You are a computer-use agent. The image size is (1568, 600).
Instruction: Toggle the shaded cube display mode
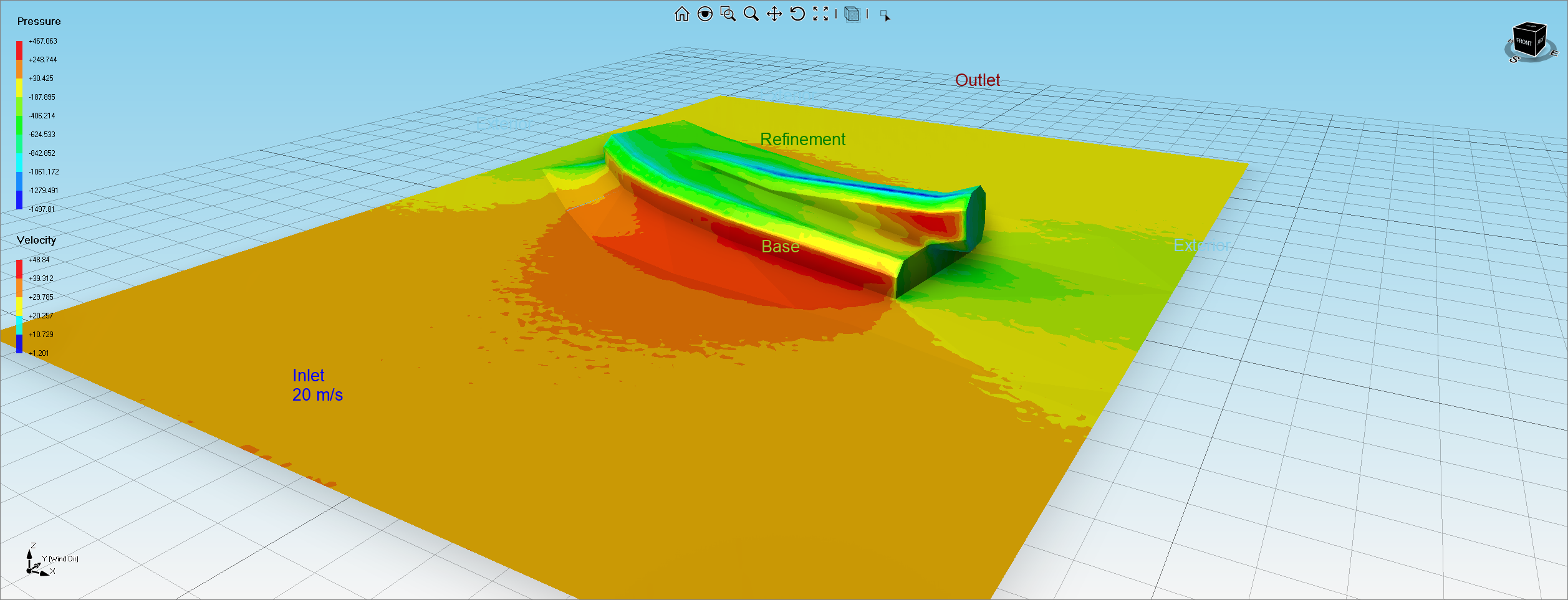pyautogui.click(x=852, y=14)
